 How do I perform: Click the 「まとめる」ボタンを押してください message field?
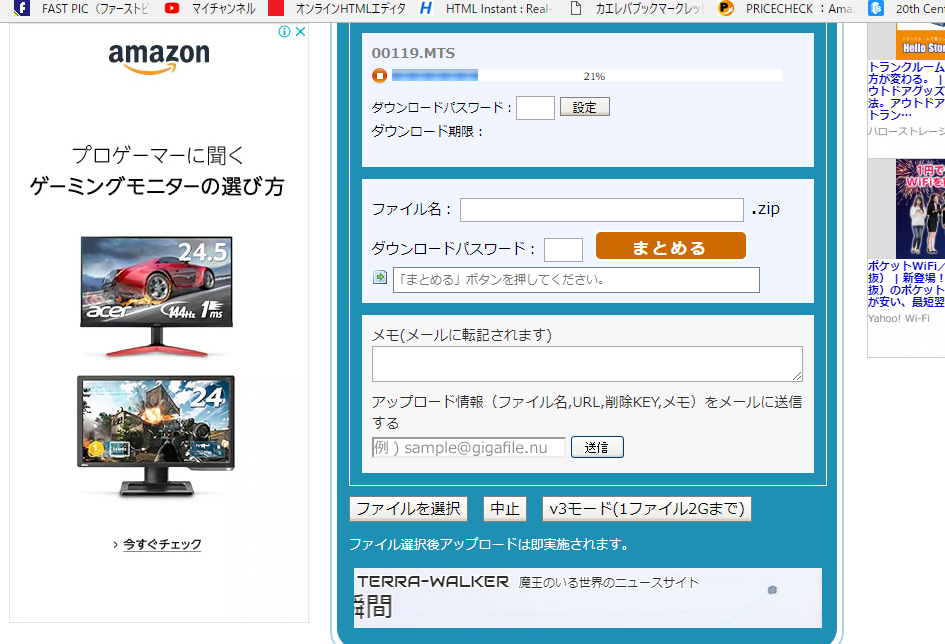pos(576,280)
